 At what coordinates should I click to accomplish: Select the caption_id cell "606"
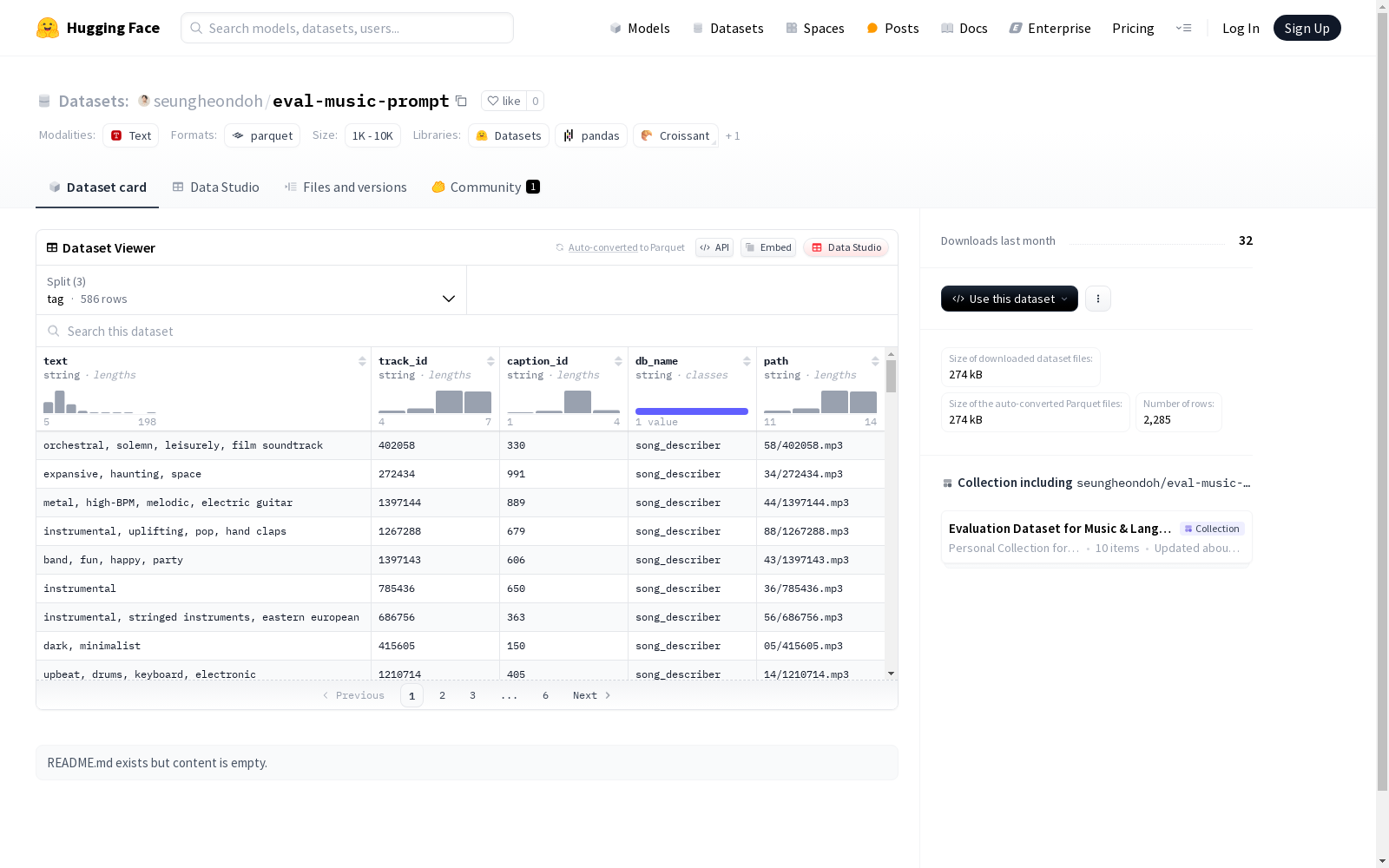(563, 560)
